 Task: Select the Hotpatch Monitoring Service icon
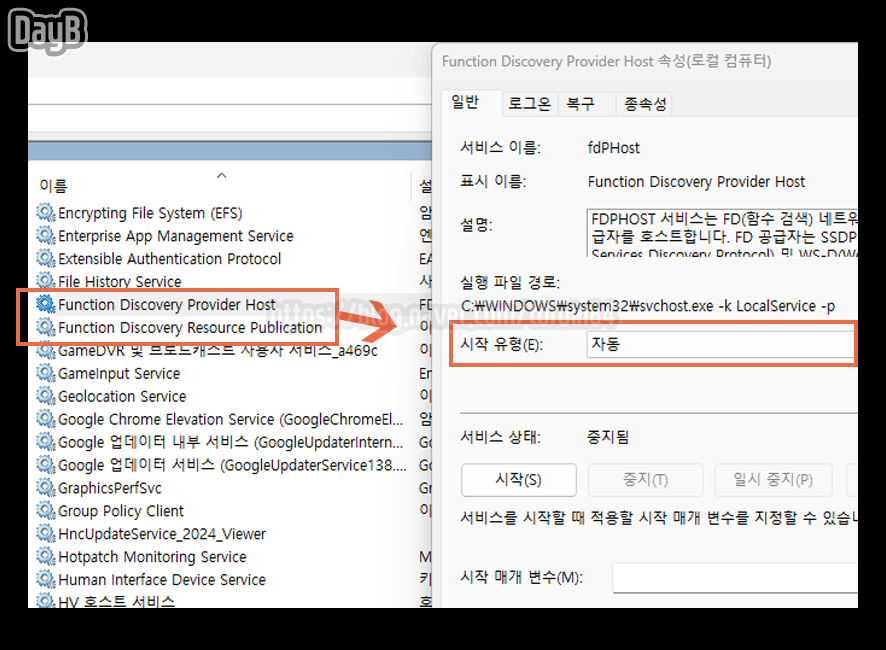coord(44,557)
